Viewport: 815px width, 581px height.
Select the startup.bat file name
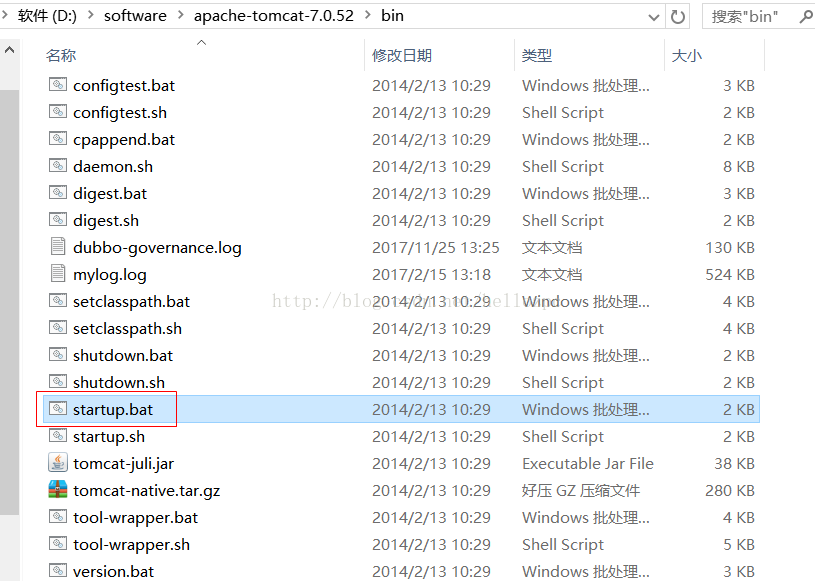point(113,410)
